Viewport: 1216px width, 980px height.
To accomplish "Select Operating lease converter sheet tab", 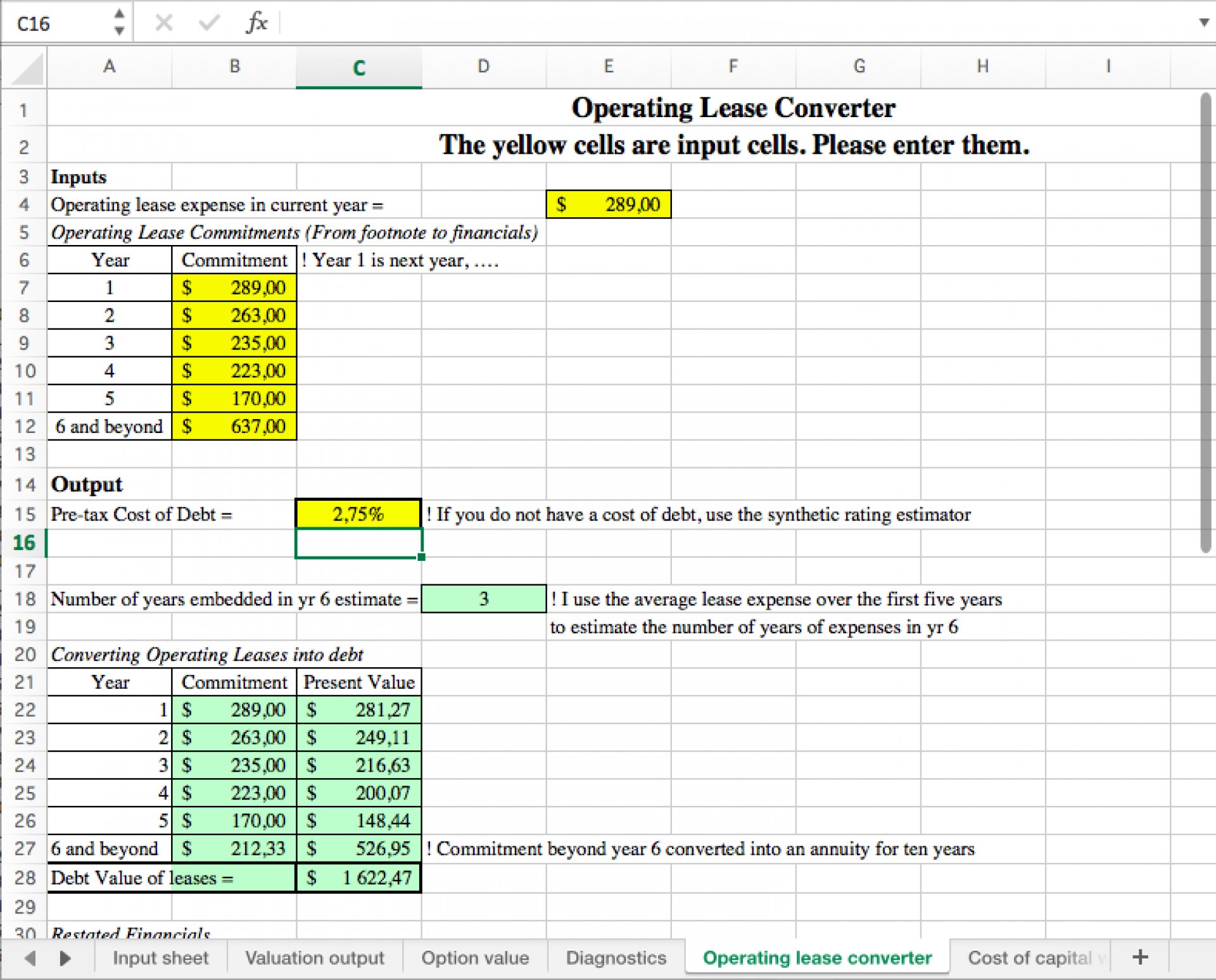I will [817, 958].
